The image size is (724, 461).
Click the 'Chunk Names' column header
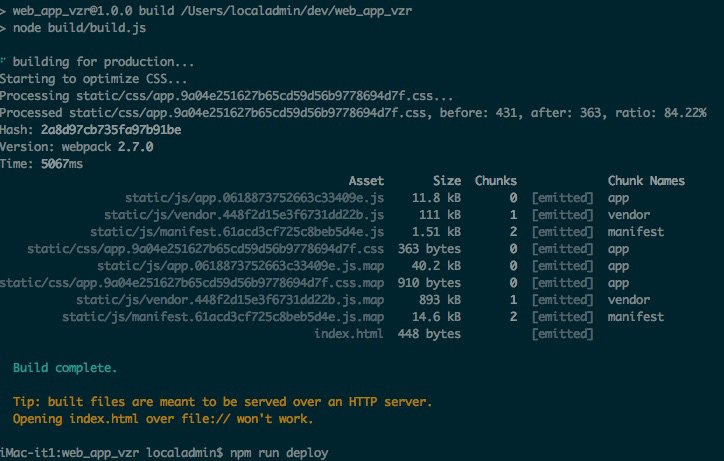[646, 181]
